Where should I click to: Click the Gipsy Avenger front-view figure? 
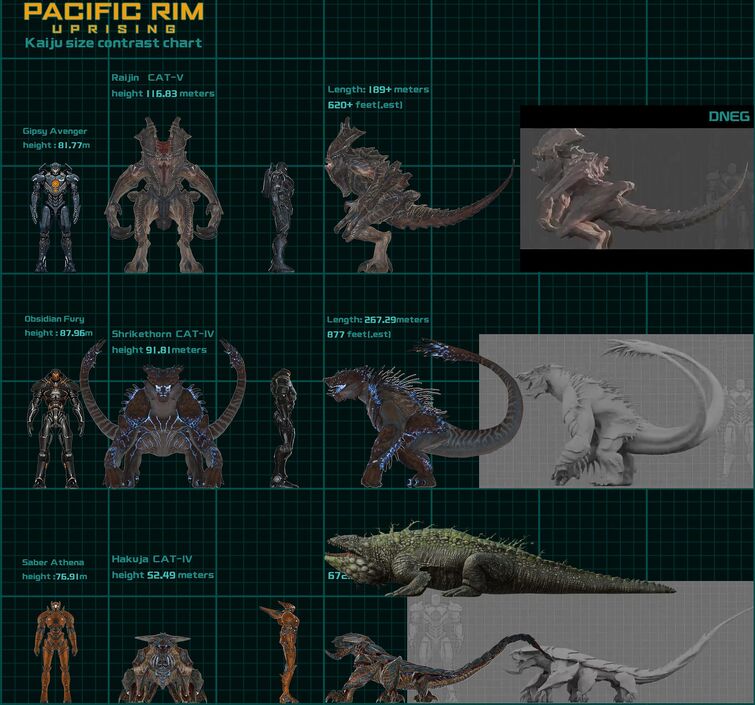tap(55, 217)
